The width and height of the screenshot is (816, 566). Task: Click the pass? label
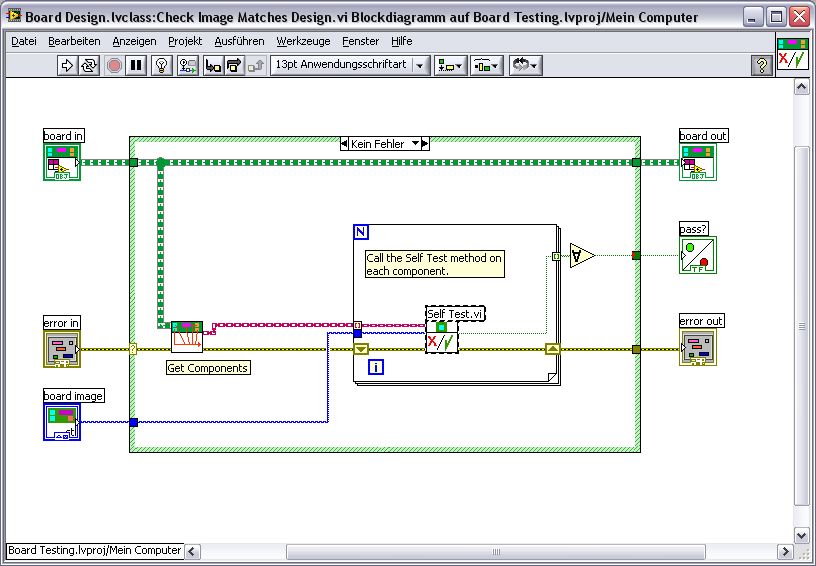(x=694, y=229)
